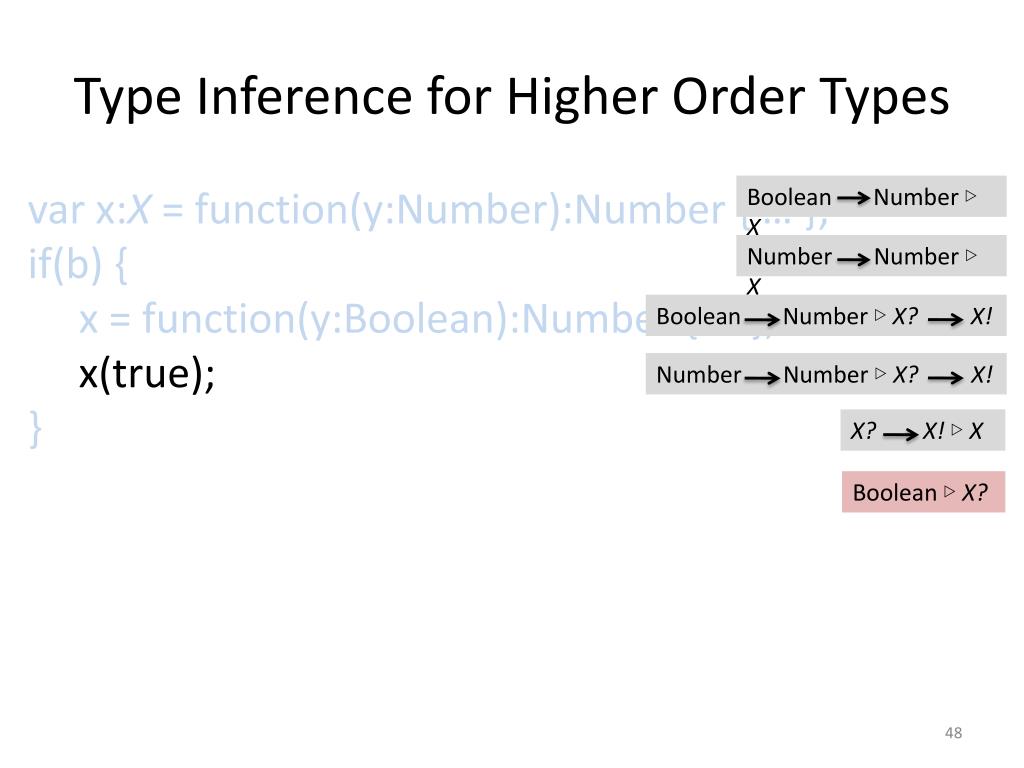Click the italic X below the first gray box
1024x768 pixels.
click(x=754, y=227)
